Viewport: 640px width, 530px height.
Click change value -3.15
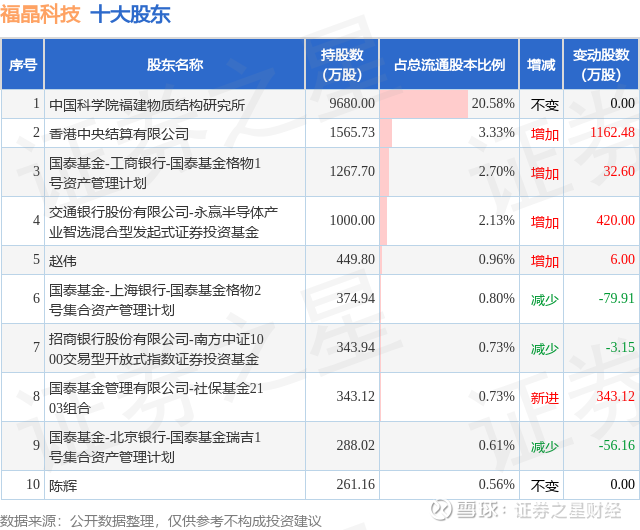click(620, 347)
